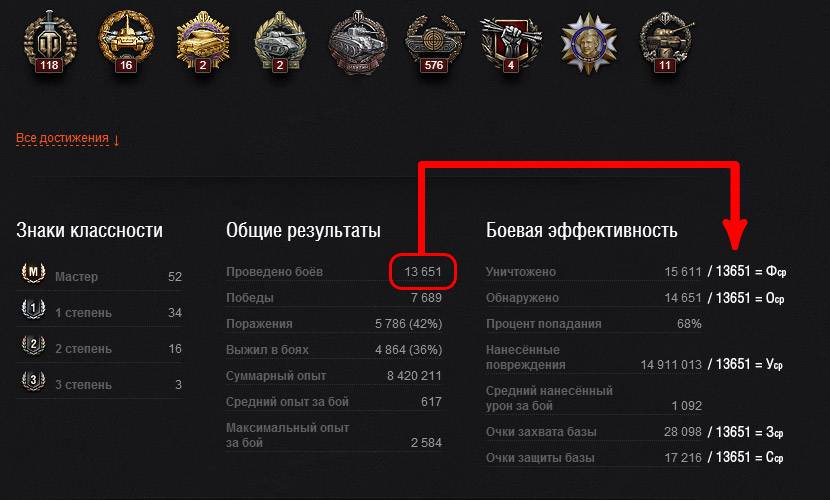Click the Процент попадания 68% row
The image size is (830, 500).
coord(594,323)
